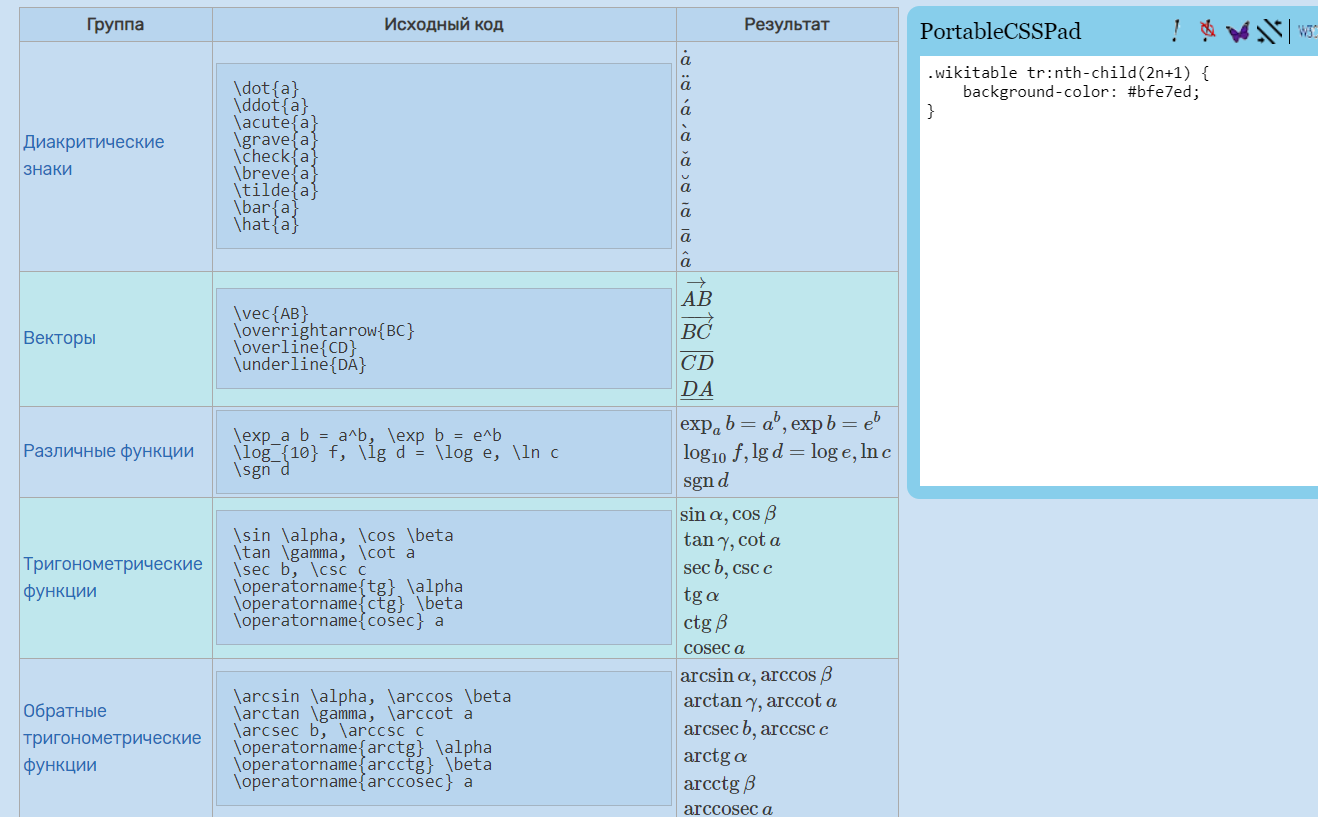Open the Векторы link

click(x=60, y=338)
